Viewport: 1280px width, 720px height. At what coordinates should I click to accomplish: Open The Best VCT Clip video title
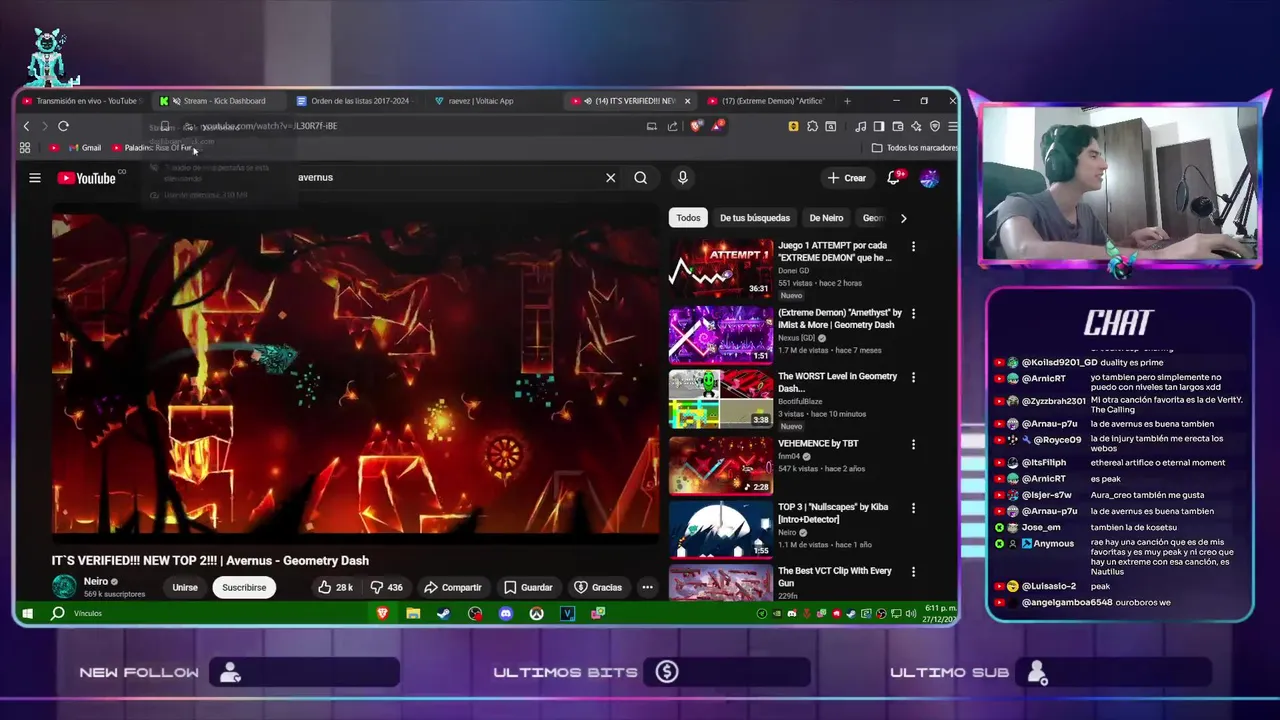pos(835,577)
